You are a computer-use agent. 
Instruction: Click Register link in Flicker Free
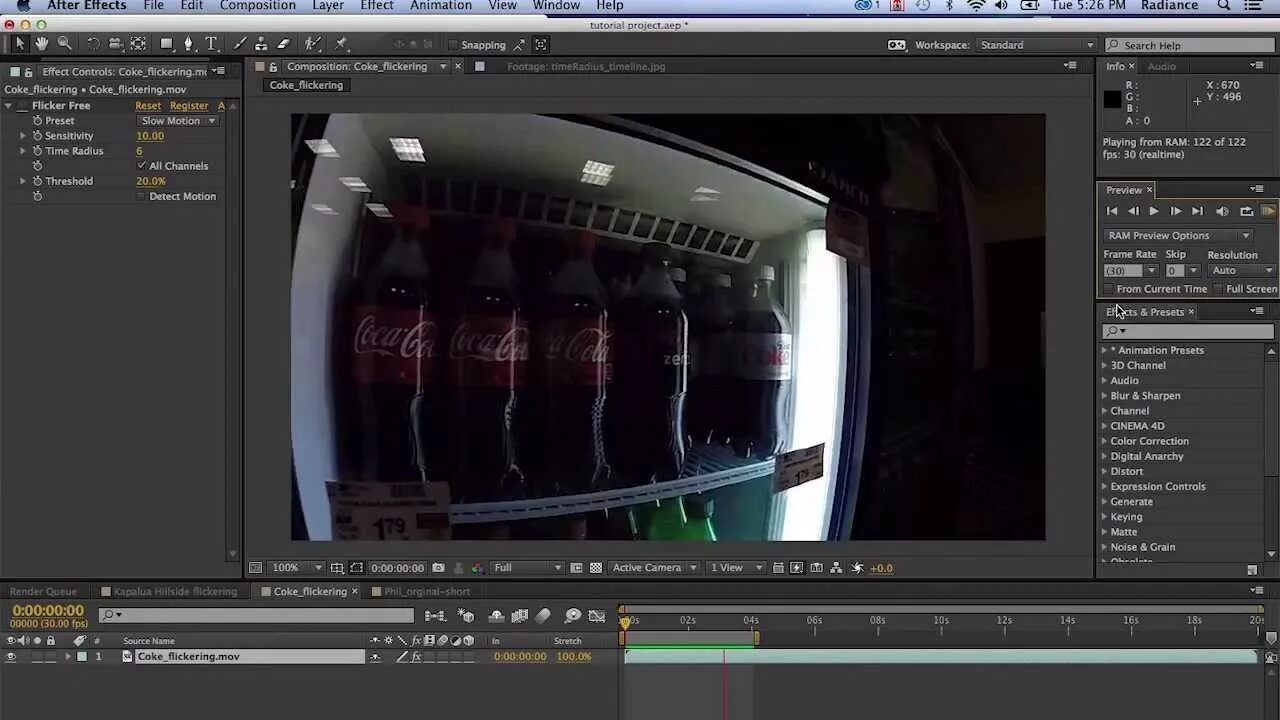tap(189, 105)
